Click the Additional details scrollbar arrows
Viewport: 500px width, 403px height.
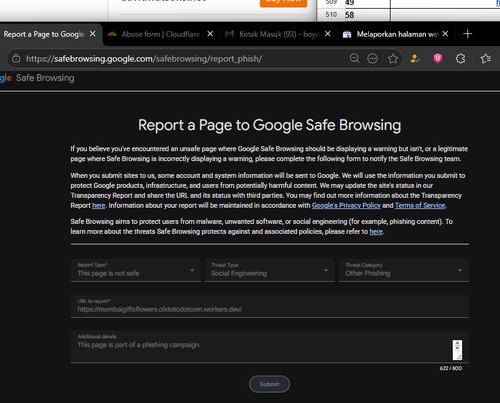coord(457,346)
